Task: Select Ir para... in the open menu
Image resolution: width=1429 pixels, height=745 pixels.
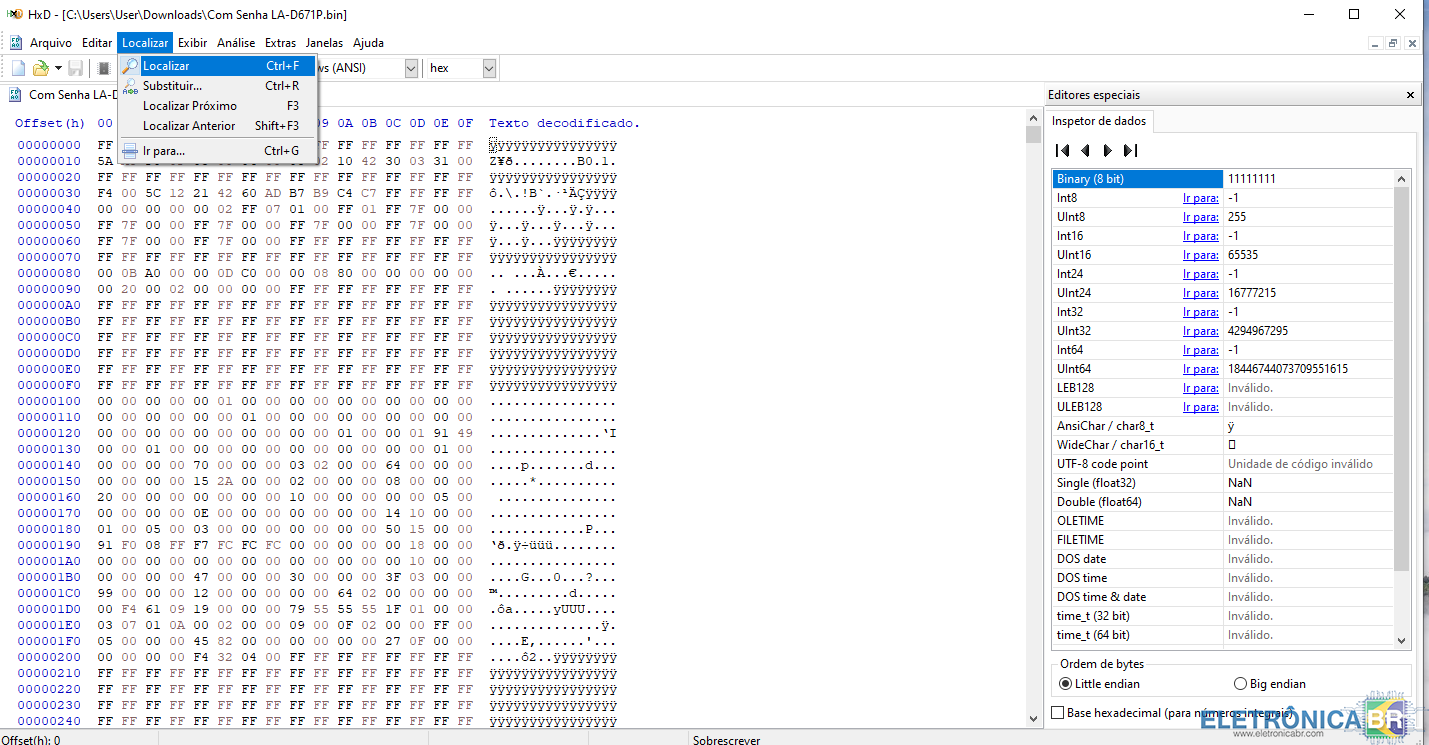Action: point(164,151)
